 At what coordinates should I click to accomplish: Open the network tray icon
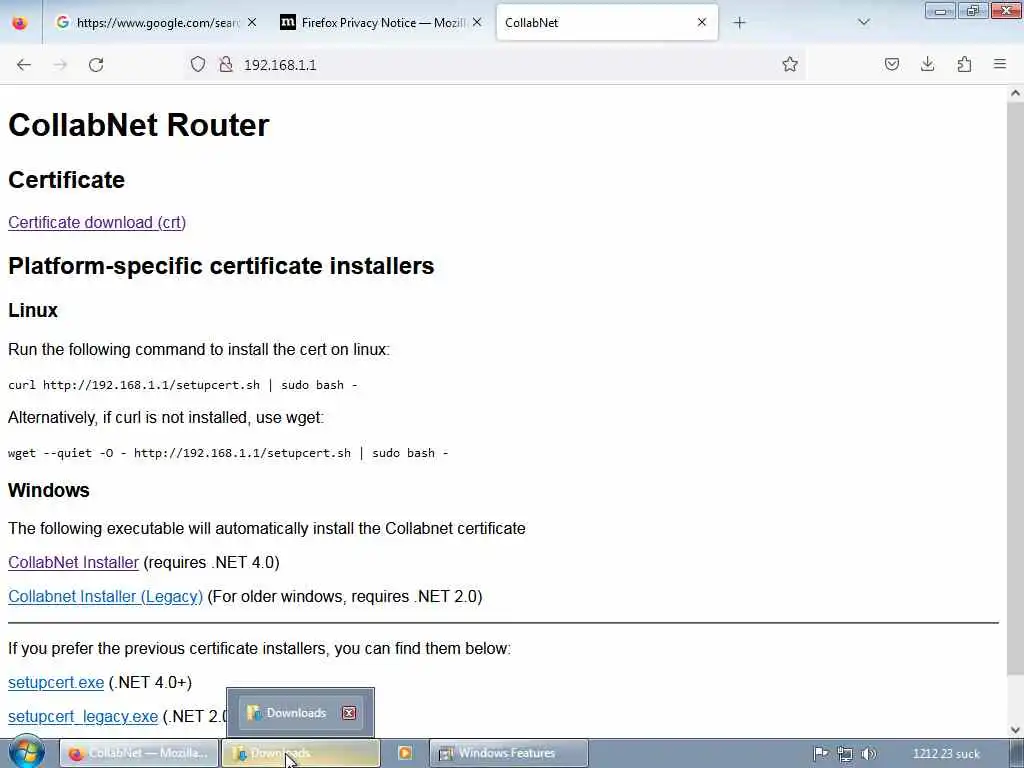[x=844, y=754]
